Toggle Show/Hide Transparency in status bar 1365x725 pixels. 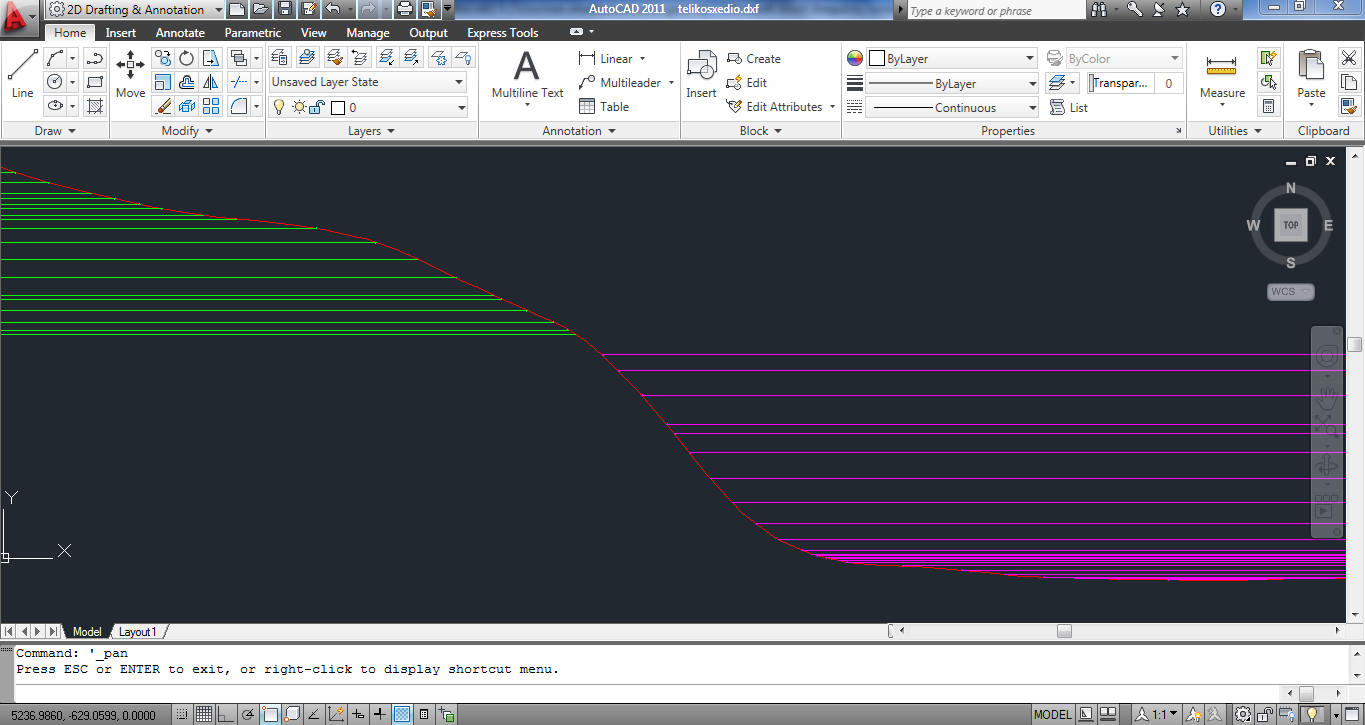402,714
